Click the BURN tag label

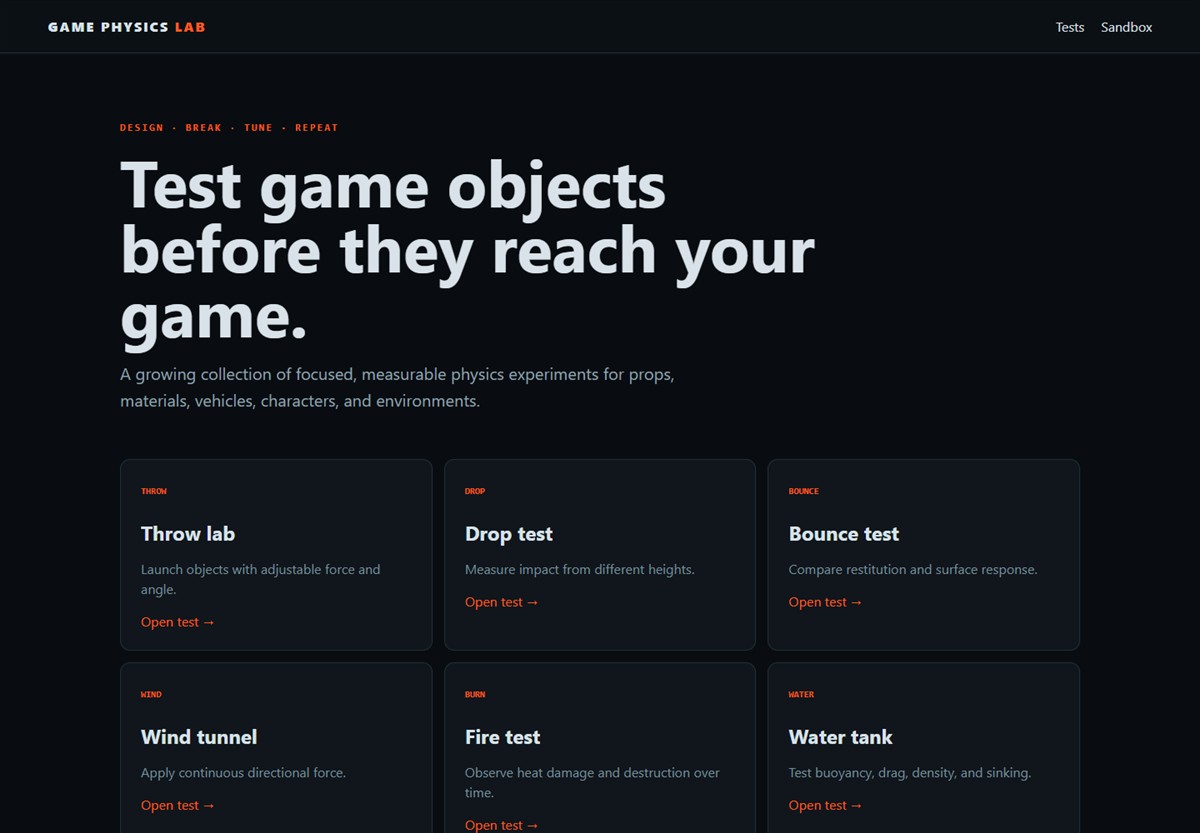[x=475, y=694]
